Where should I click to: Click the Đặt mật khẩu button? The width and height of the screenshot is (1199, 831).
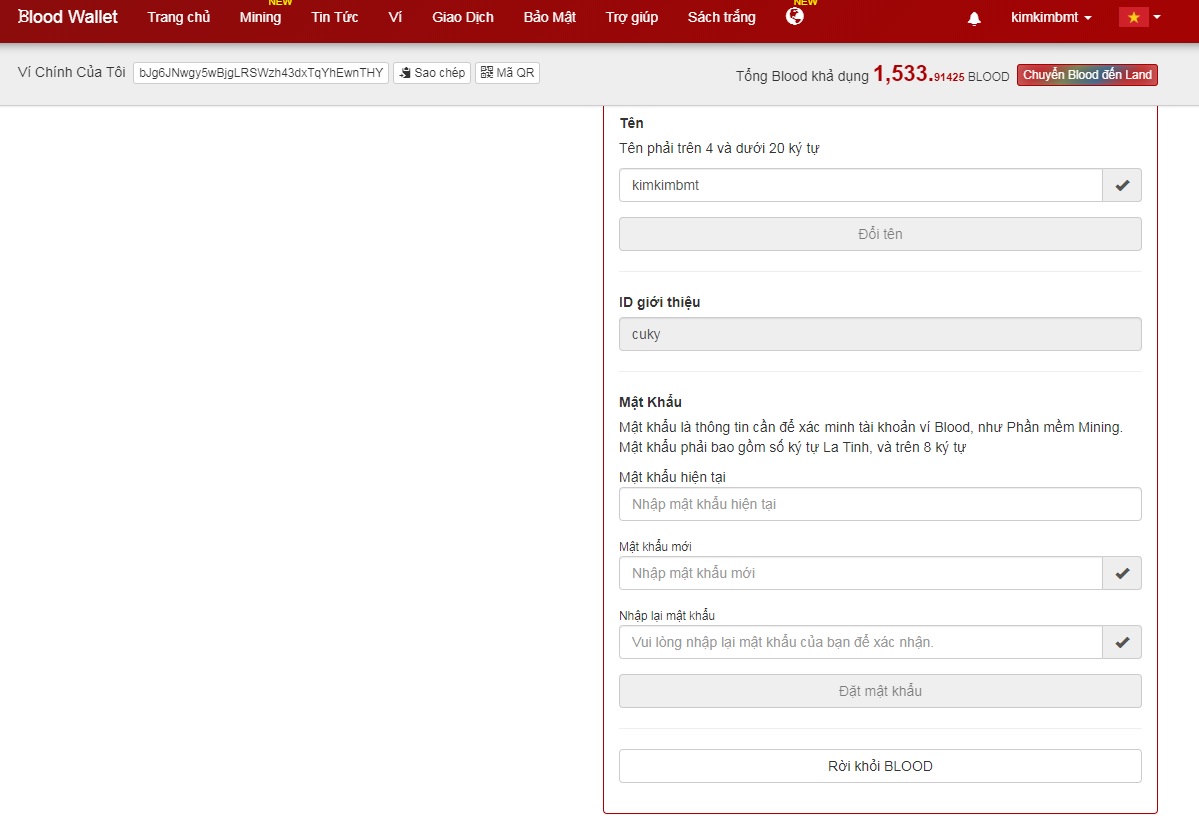point(880,691)
